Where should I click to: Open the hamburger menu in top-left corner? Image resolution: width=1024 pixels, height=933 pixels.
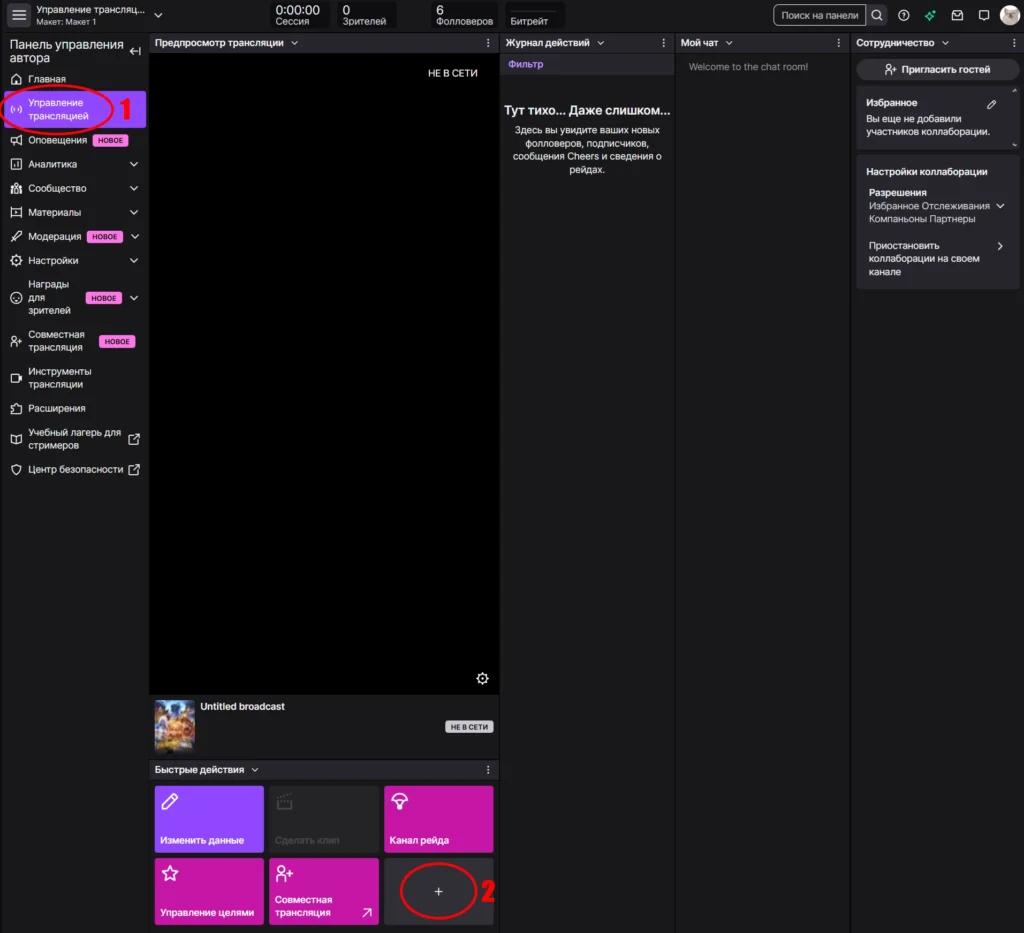(19, 15)
